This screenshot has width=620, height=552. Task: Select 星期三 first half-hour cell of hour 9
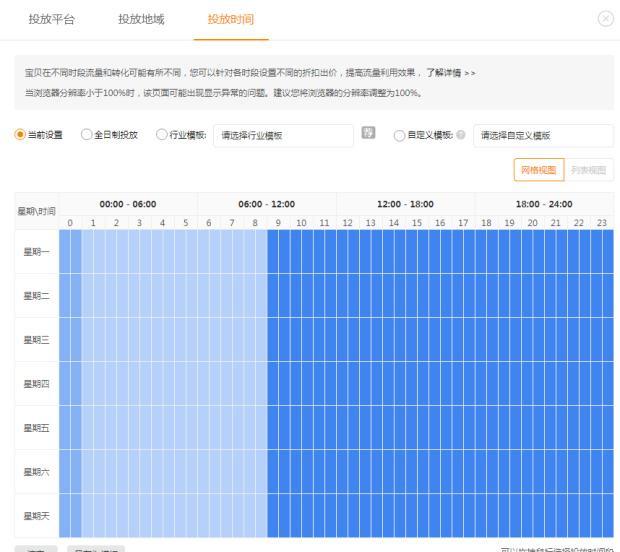[x=273, y=339]
